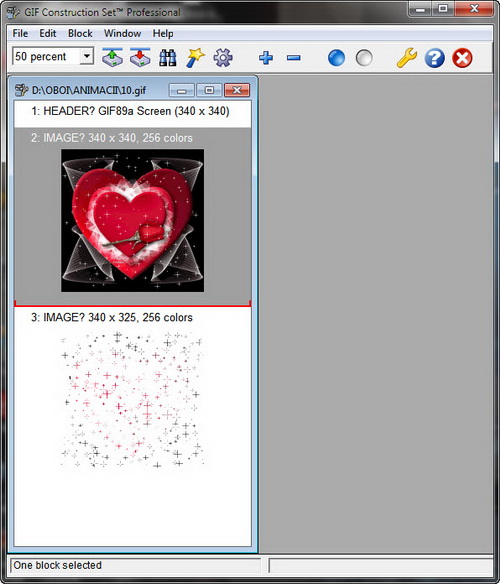Click the blue plus insert block icon
Image resolution: width=500 pixels, height=584 pixels.
tap(266, 58)
